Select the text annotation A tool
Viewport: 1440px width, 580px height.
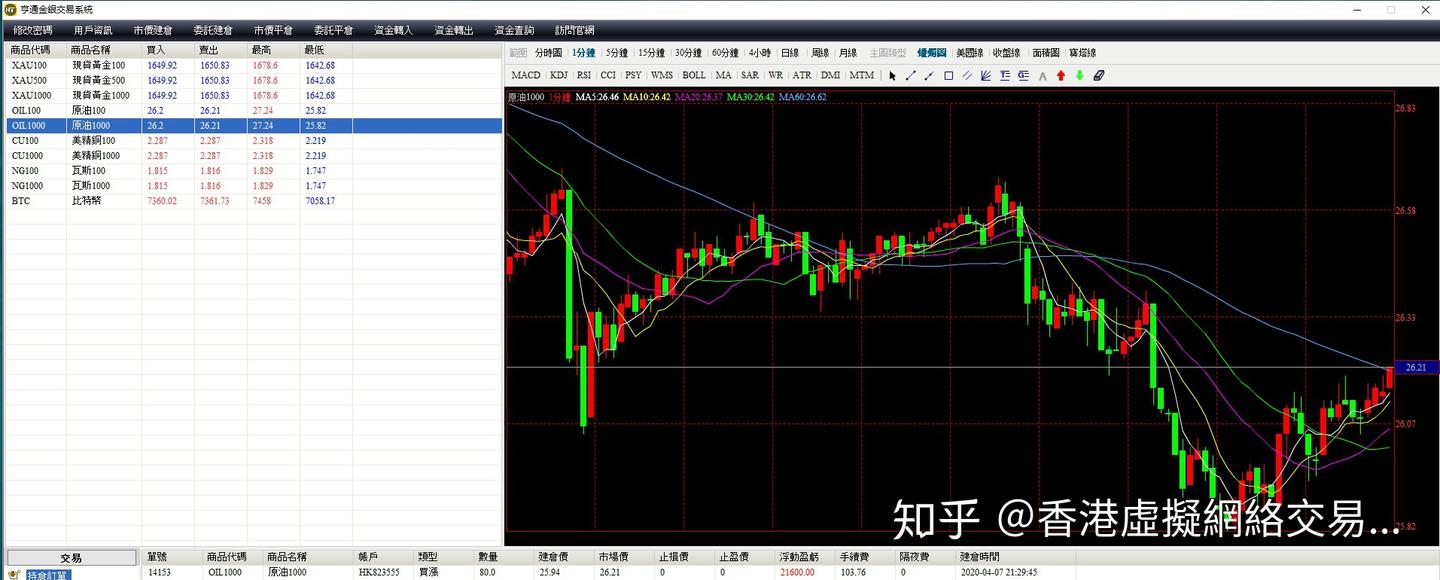pos(1041,75)
